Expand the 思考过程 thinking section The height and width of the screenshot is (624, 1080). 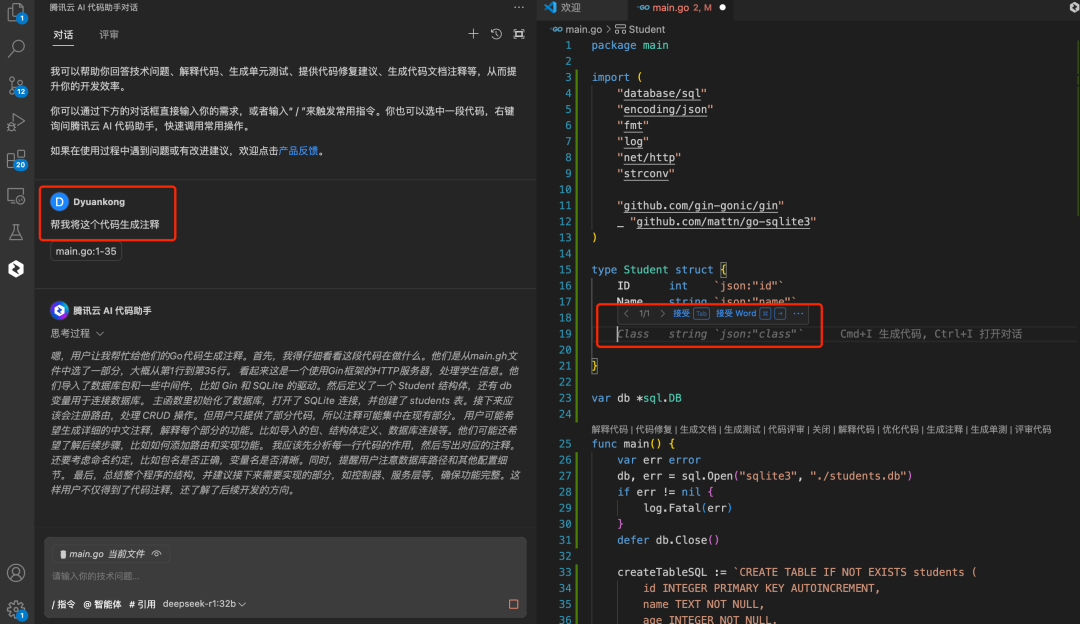(x=76, y=333)
